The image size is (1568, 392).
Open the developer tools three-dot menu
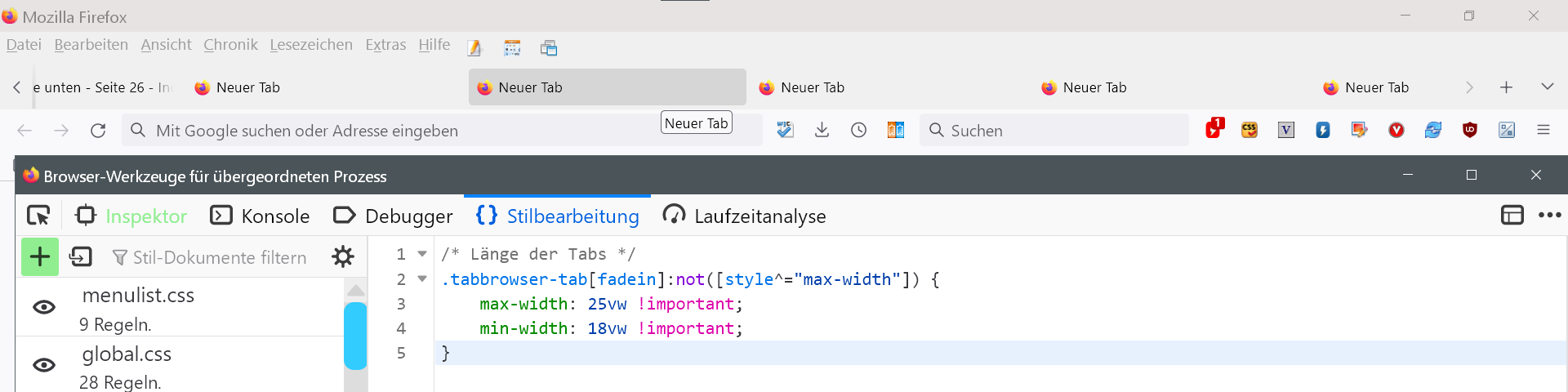[1549, 216]
